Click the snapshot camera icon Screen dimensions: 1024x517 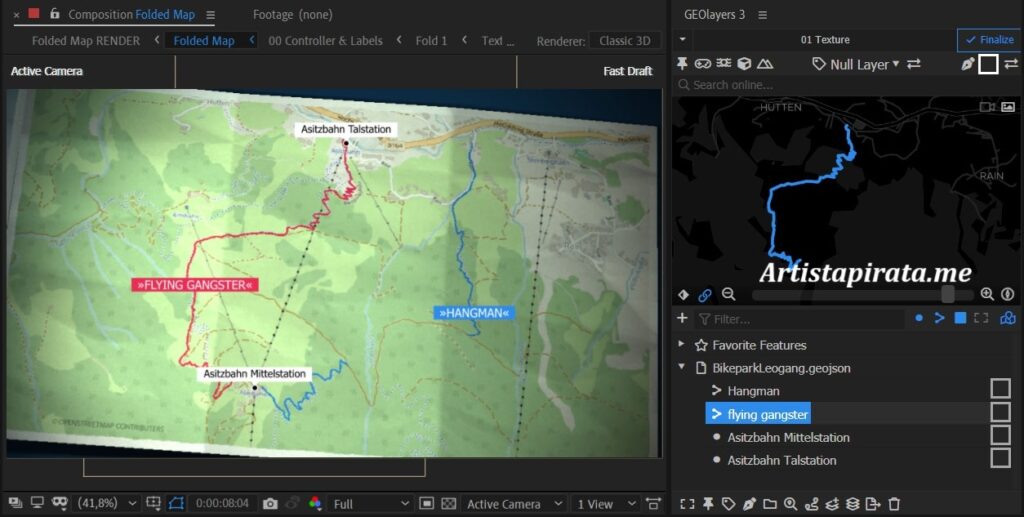270,503
